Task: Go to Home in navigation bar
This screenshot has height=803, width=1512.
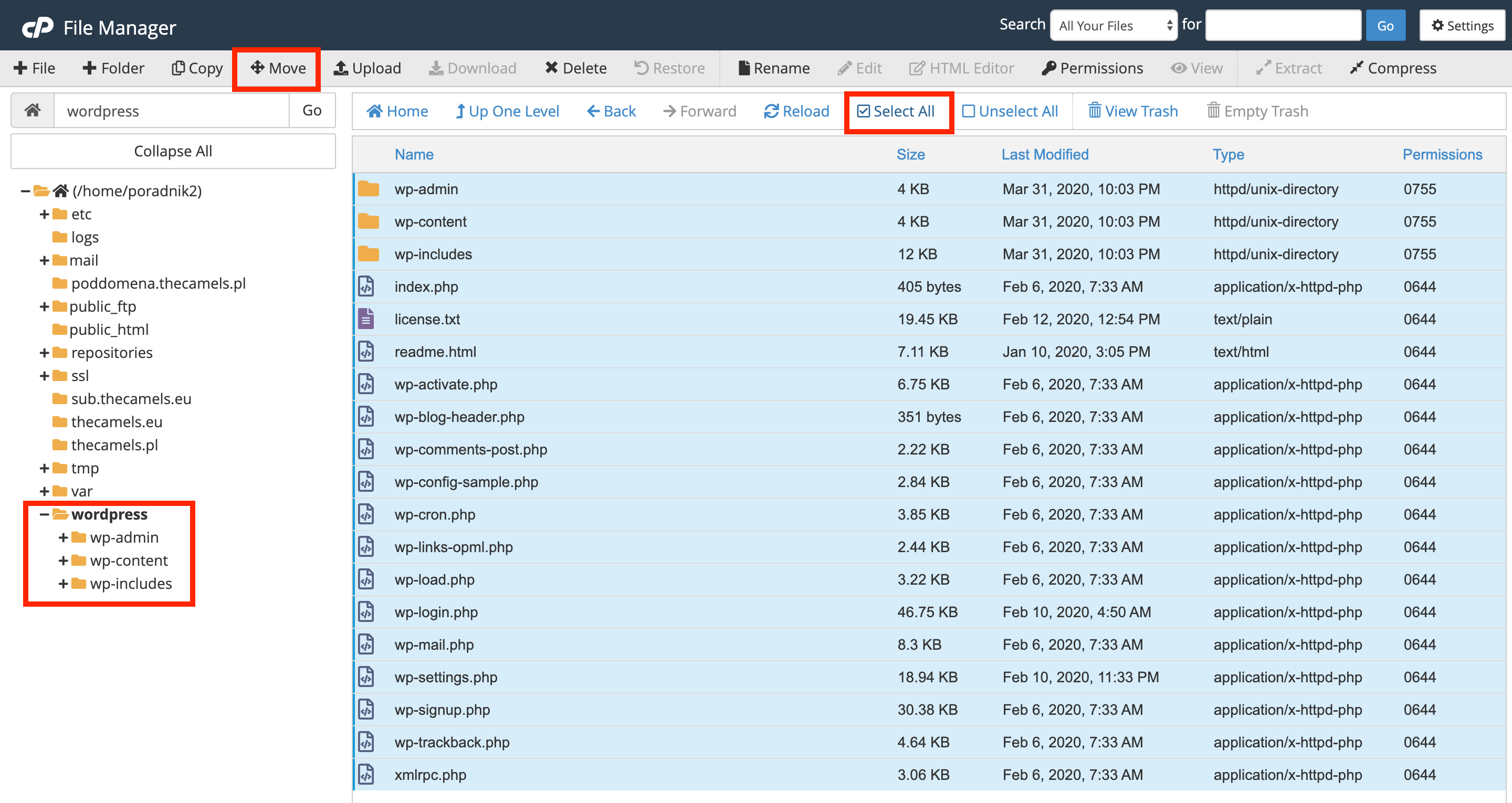Action: click(x=397, y=111)
